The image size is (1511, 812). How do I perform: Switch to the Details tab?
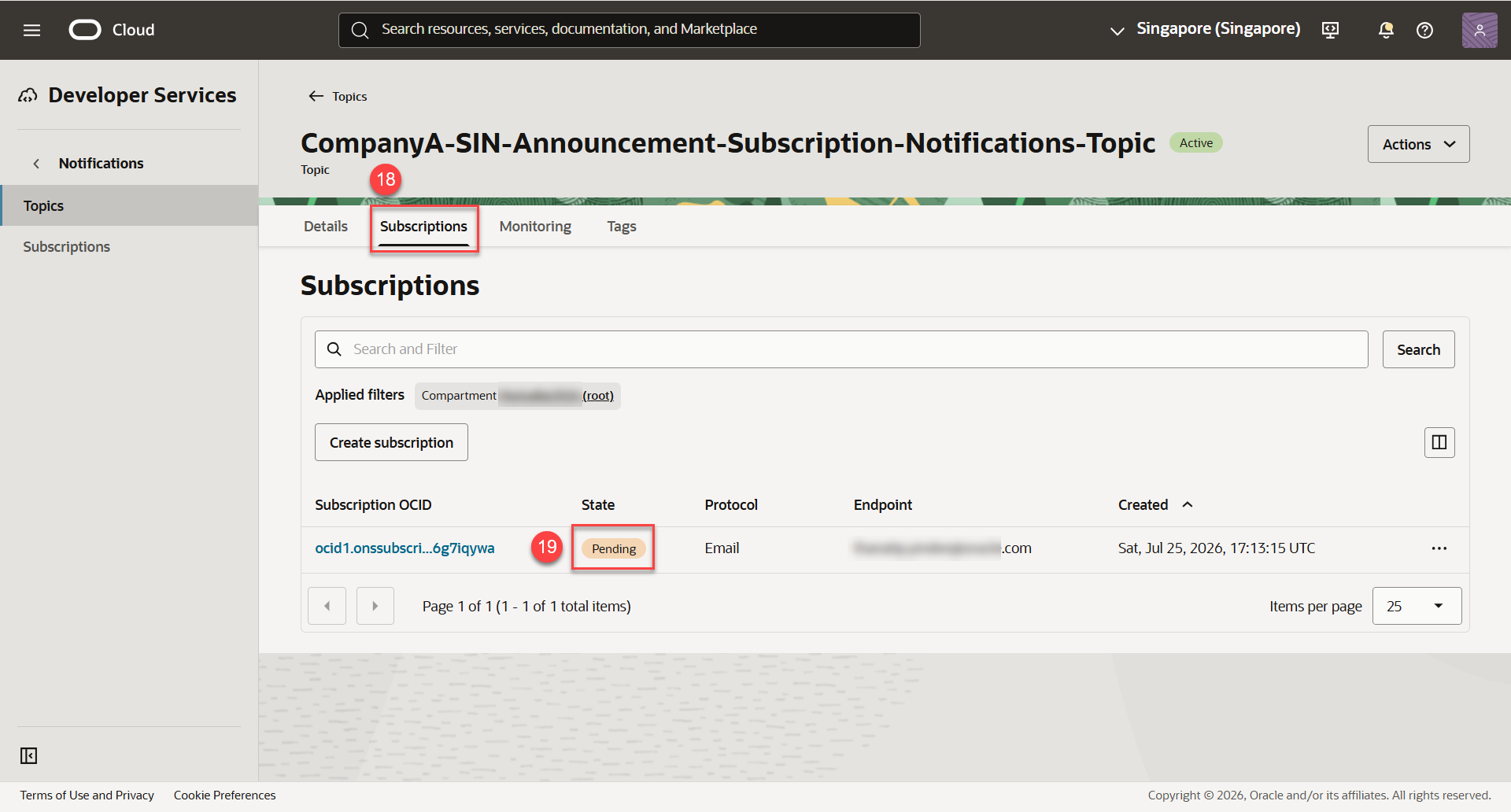[x=326, y=227]
